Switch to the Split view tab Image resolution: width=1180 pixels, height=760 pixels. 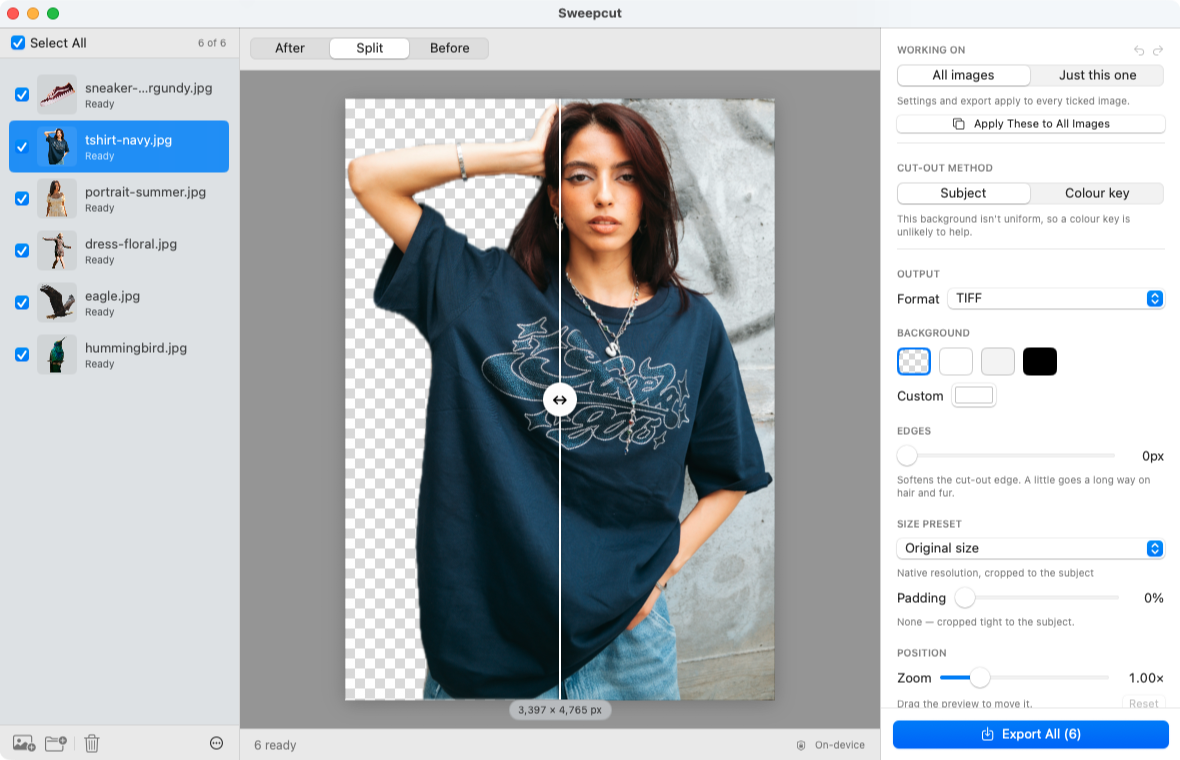[x=370, y=48]
